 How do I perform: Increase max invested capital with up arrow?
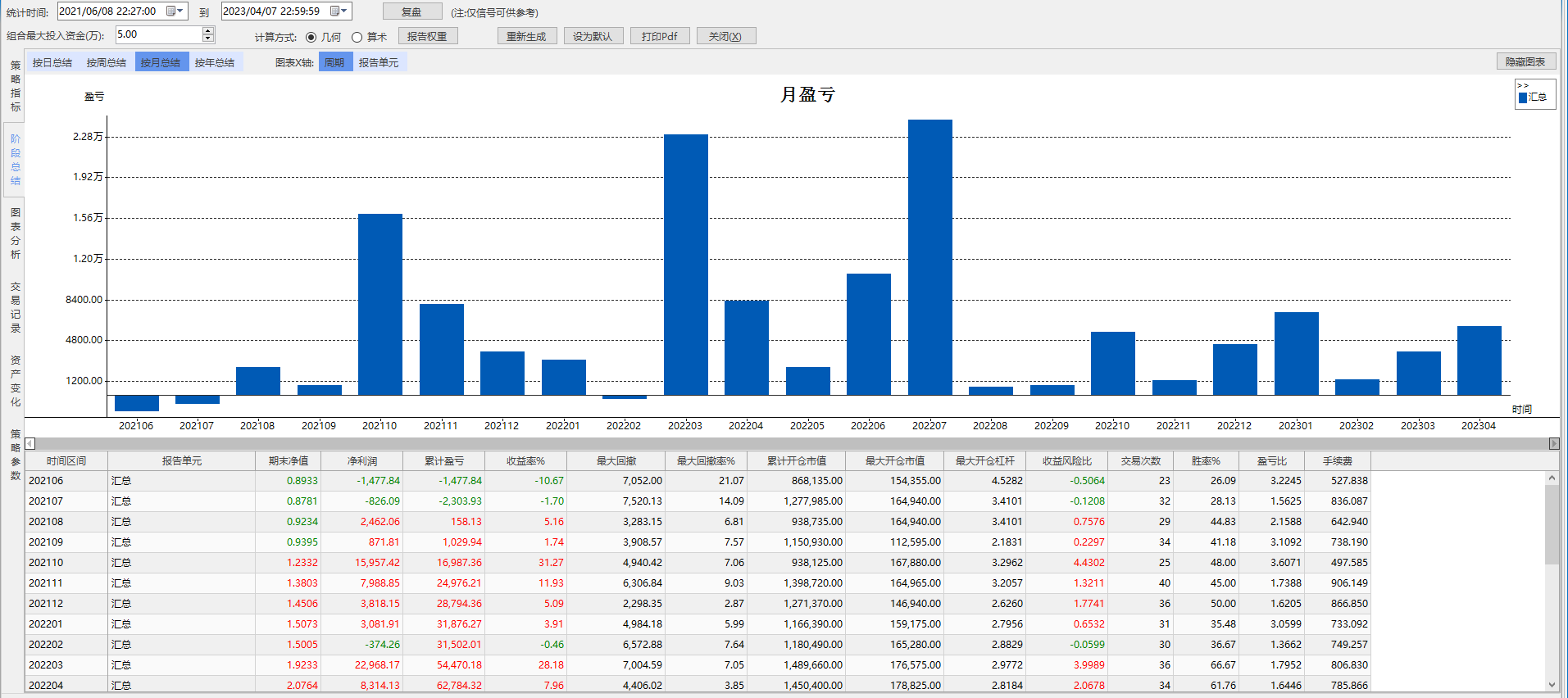[208, 30]
